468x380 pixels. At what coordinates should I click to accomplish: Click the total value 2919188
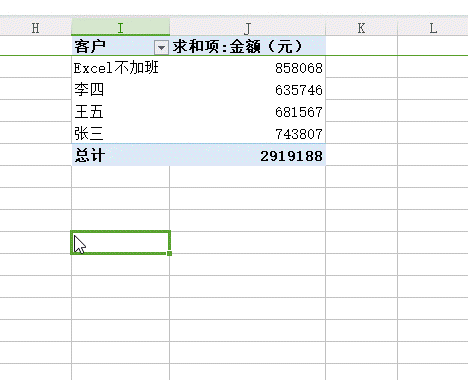[291, 156]
